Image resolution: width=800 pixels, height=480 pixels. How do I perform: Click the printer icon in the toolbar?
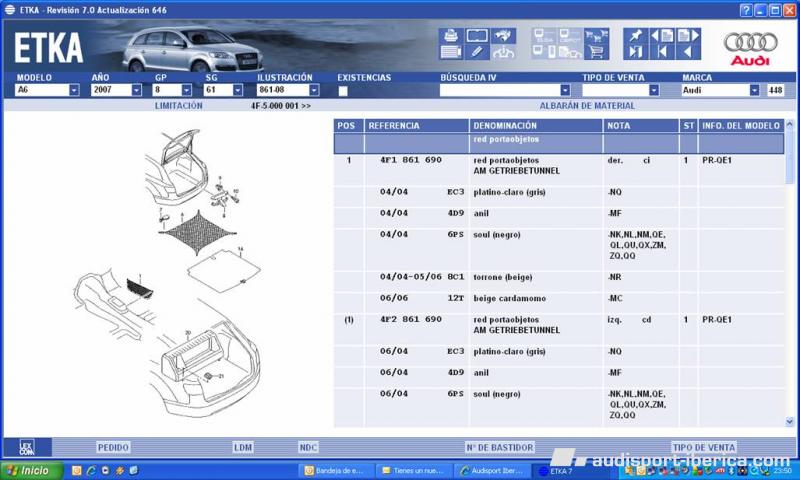coord(451,36)
